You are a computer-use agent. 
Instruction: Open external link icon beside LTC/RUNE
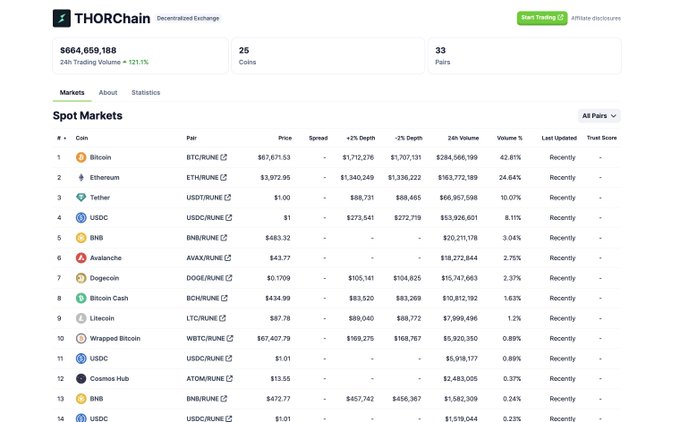(222, 318)
